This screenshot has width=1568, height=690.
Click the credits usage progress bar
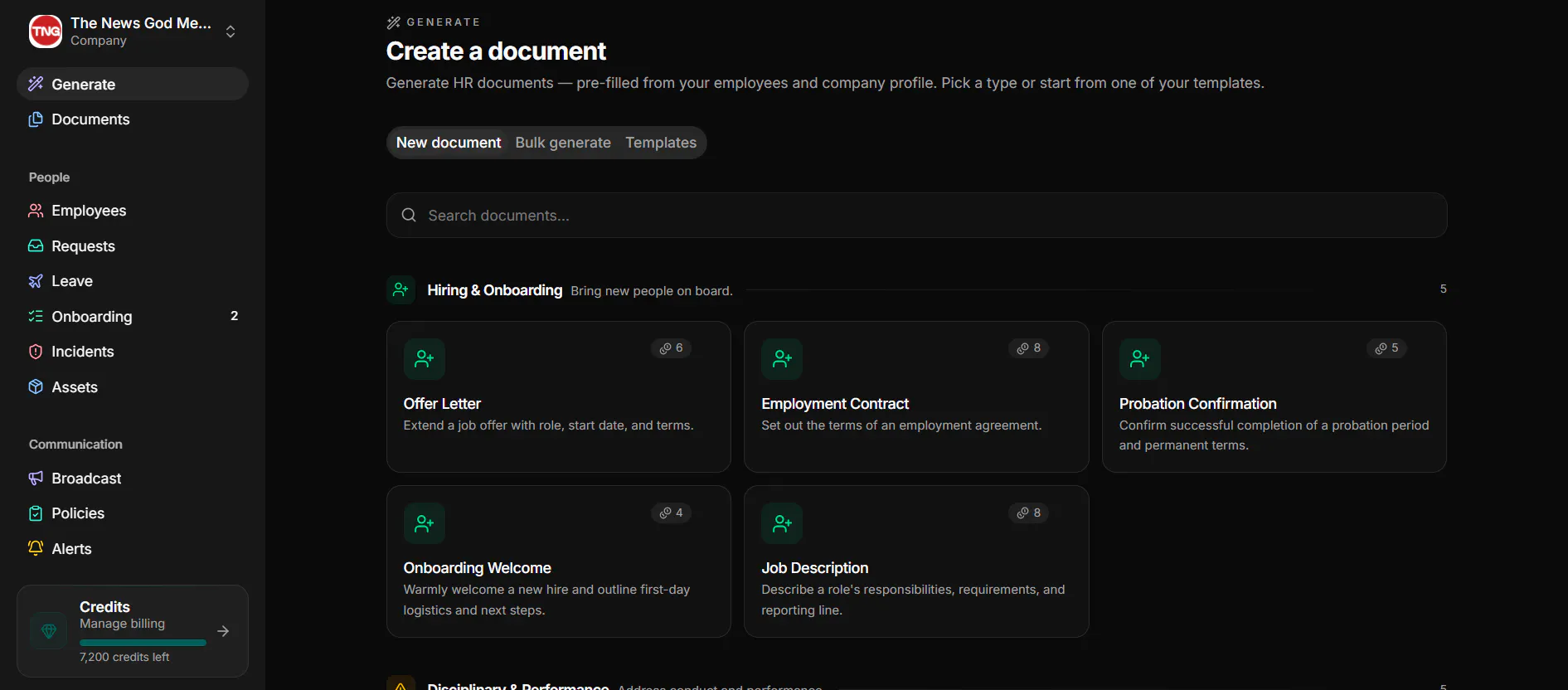point(143,643)
